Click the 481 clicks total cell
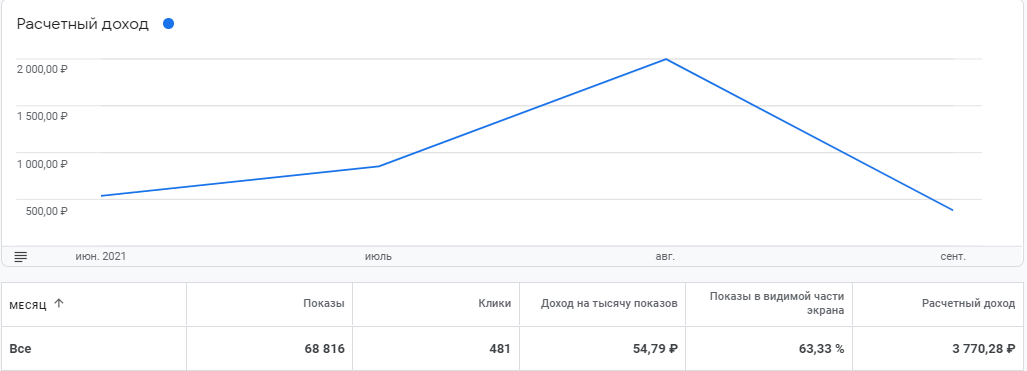The image size is (1027, 371). tap(500, 349)
